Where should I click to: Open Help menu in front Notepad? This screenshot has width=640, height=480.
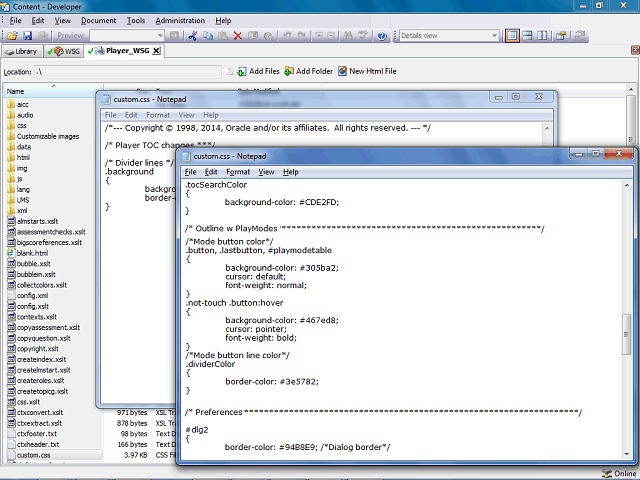click(x=291, y=172)
